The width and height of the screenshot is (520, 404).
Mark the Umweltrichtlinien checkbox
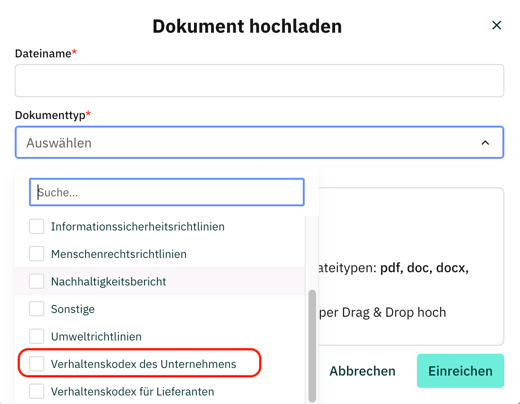(x=36, y=336)
